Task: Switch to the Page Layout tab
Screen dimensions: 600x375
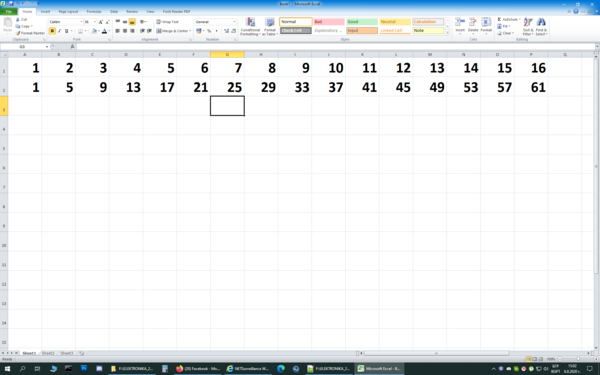Action: pyautogui.click(x=68, y=11)
